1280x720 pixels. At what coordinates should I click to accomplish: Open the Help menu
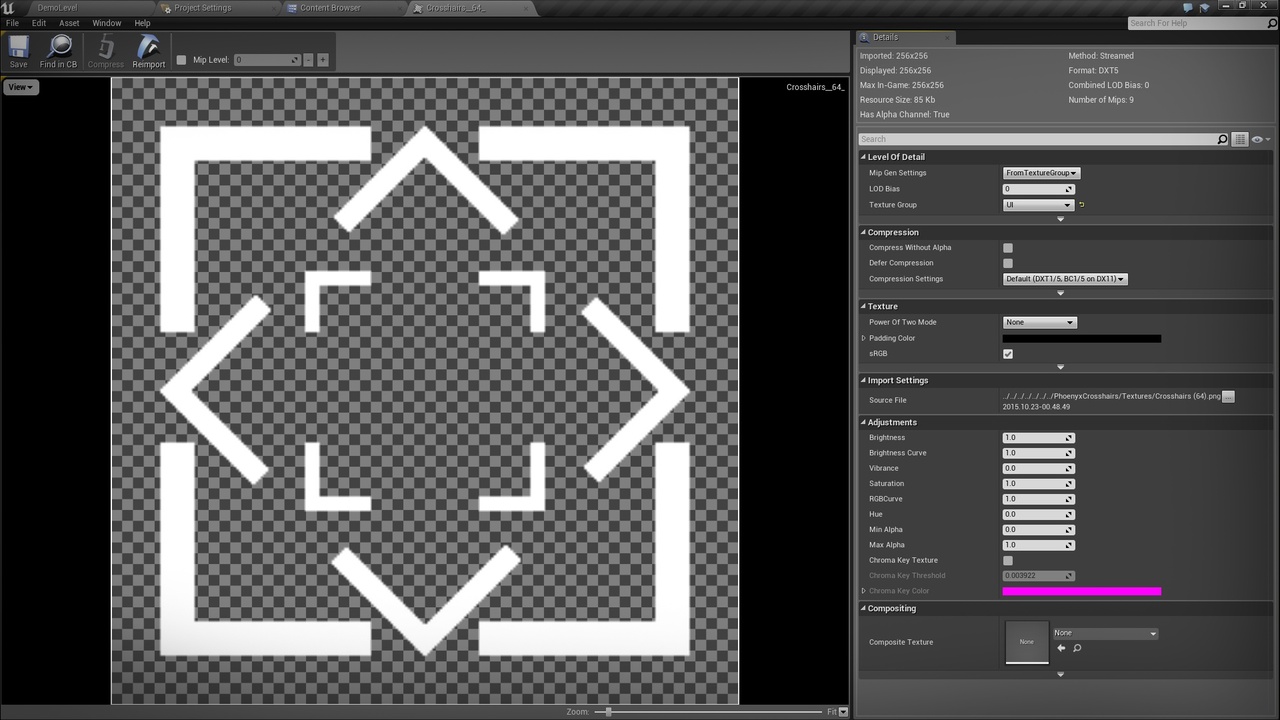pyautogui.click(x=143, y=23)
